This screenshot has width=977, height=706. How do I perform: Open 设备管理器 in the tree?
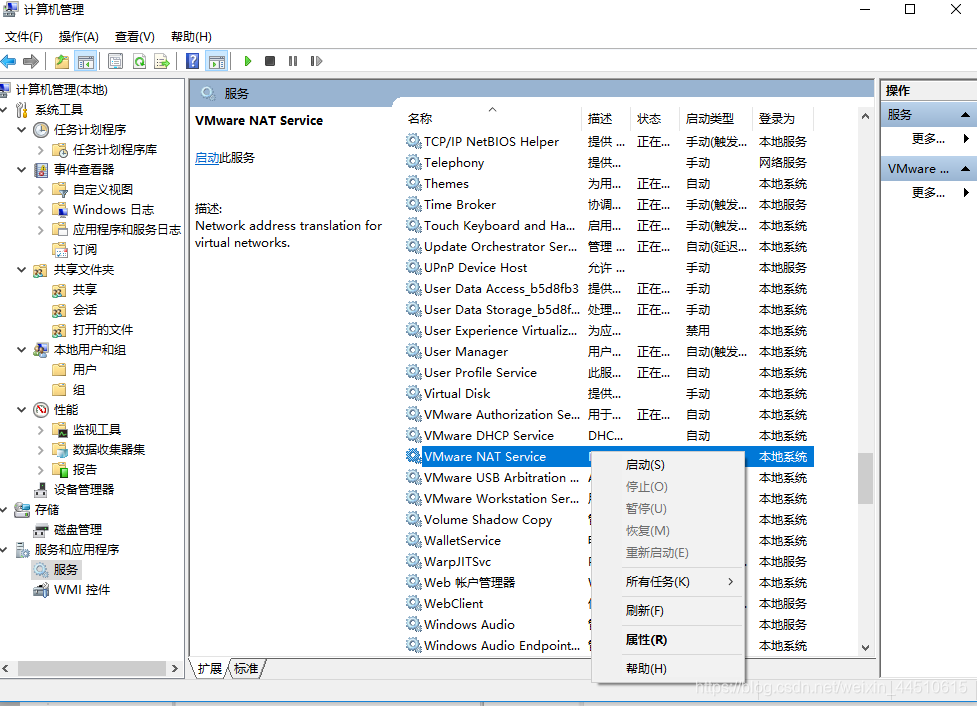coord(84,490)
